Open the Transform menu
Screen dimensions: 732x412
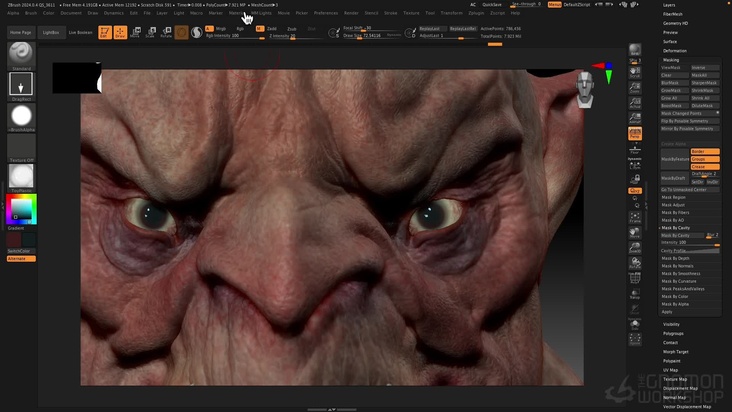[x=451, y=13]
